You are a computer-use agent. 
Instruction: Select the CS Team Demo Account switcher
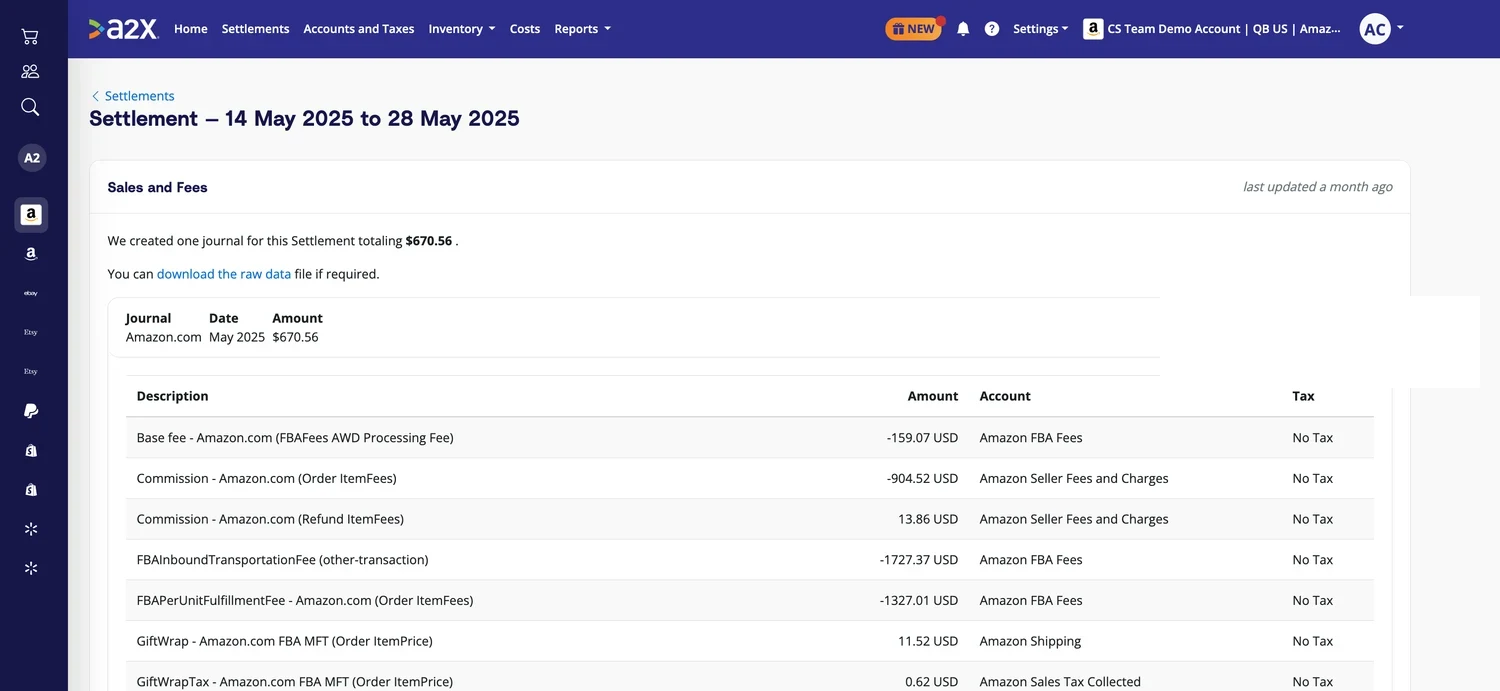tap(1212, 29)
